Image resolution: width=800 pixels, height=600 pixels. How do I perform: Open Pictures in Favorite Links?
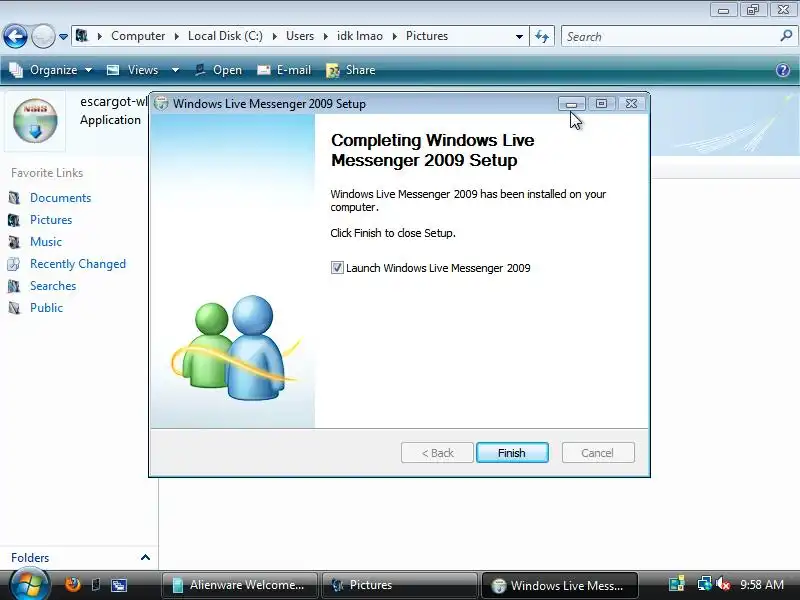click(x=51, y=220)
